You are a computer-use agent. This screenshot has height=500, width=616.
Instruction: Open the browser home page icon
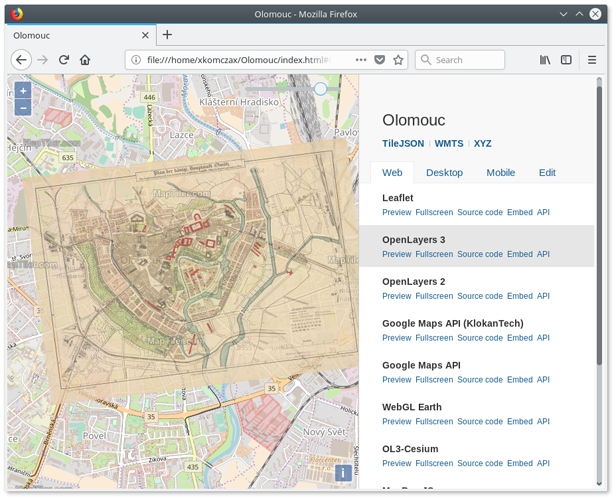(85, 60)
